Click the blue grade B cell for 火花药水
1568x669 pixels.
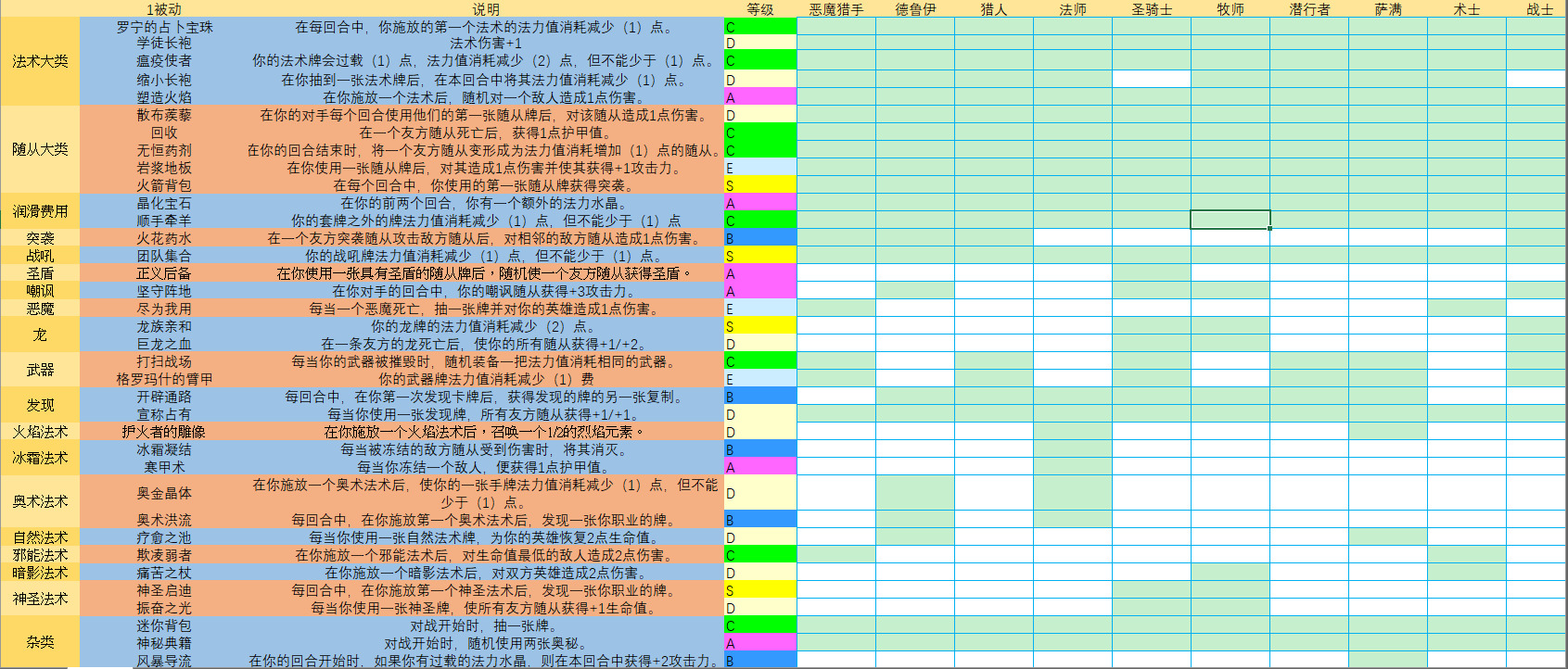click(760, 238)
